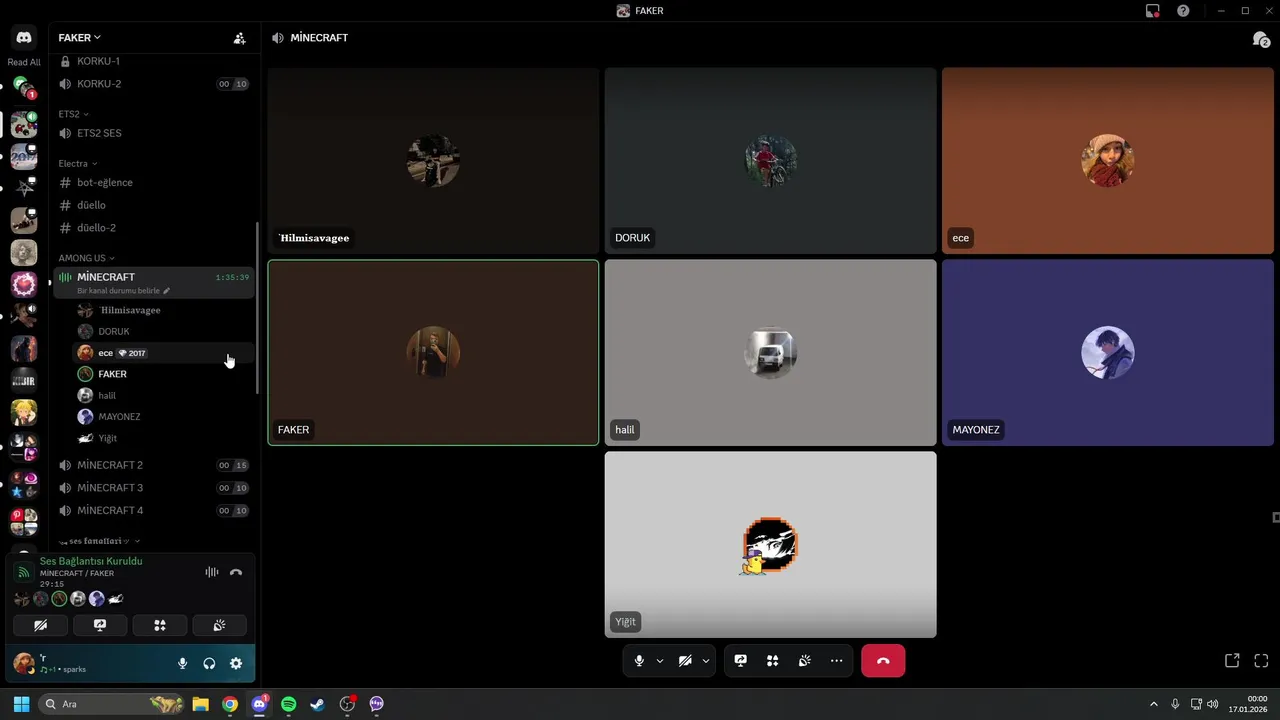Open soundboard from the voice status panel
This screenshot has width=1280, height=720.
pos(219,625)
